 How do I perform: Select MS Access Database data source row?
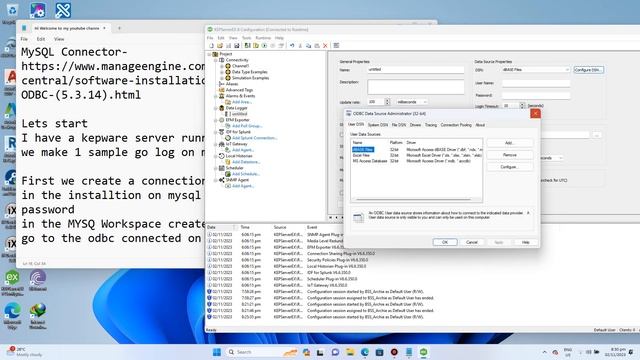(x=417, y=161)
